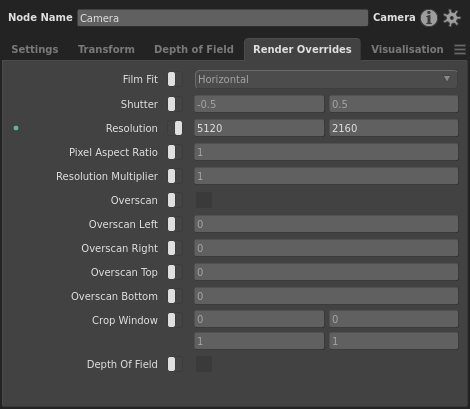470x409 pixels.
Task: Toggle the Crop Window override switch
Action: pyautogui.click(x=175, y=320)
